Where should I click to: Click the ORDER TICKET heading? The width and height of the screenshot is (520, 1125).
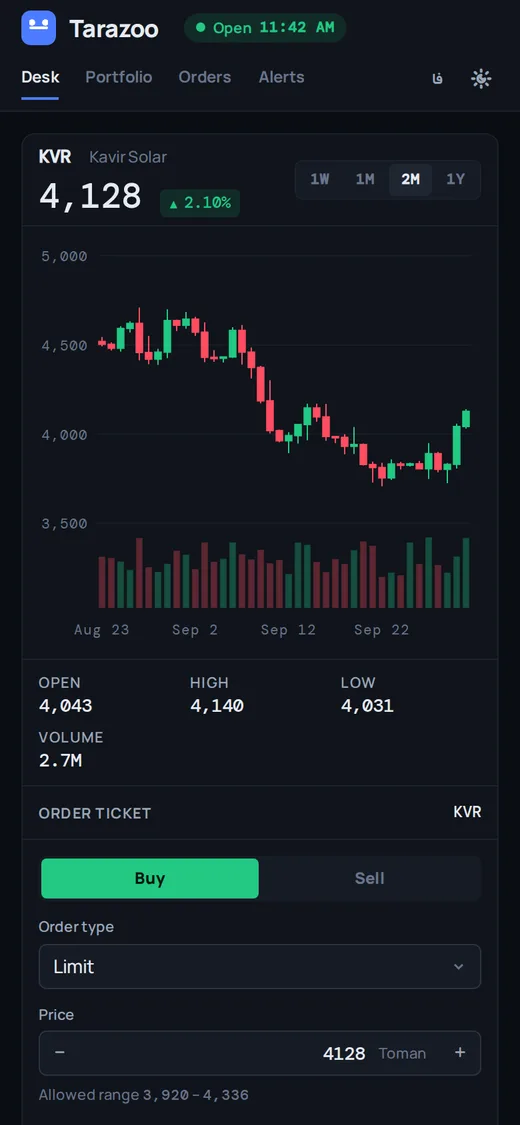coord(95,813)
